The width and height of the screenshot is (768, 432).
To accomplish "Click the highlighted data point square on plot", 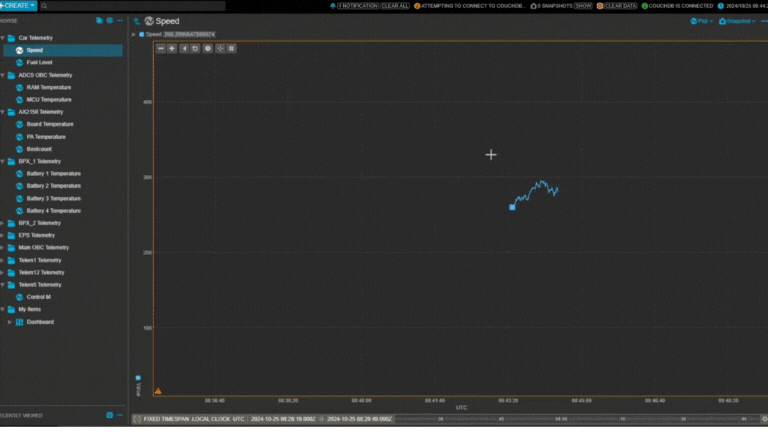I will [x=512, y=207].
